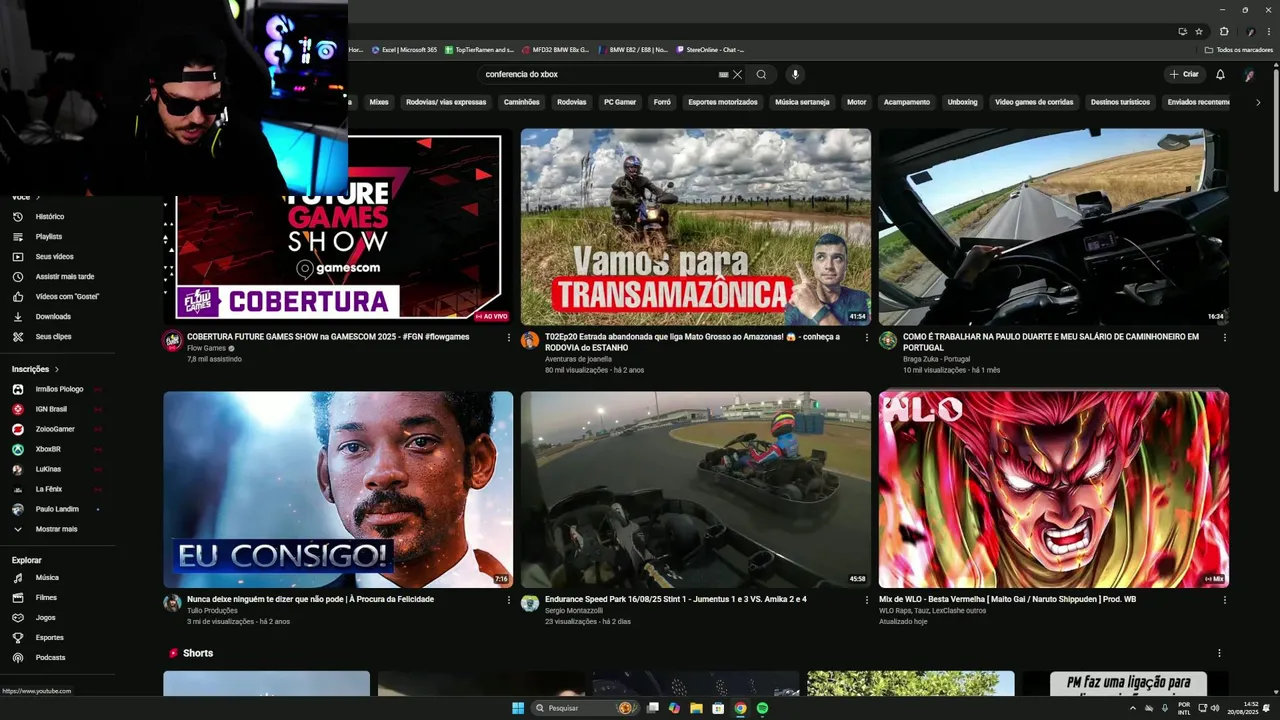Open the Windows Start menu

[x=518, y=708]
